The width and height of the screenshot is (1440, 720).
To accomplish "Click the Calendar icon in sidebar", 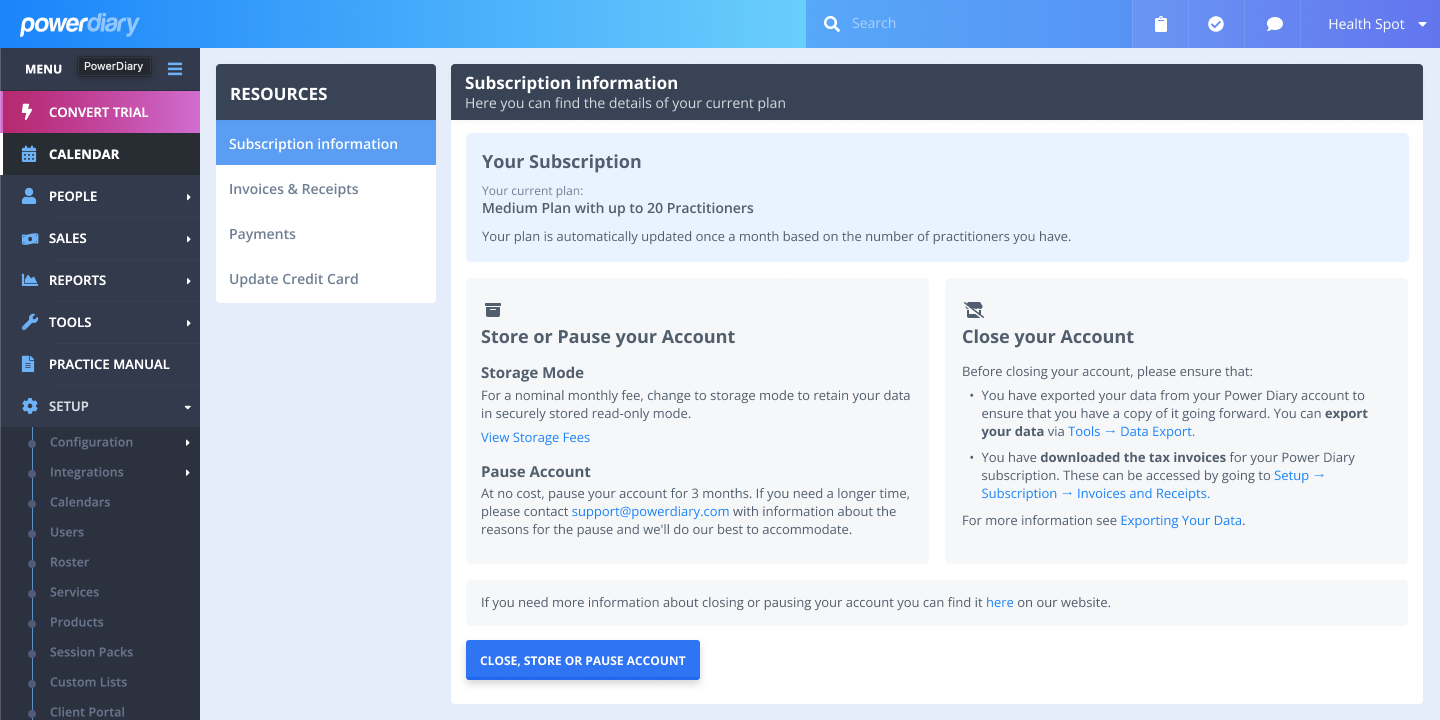I will [29, 154].
